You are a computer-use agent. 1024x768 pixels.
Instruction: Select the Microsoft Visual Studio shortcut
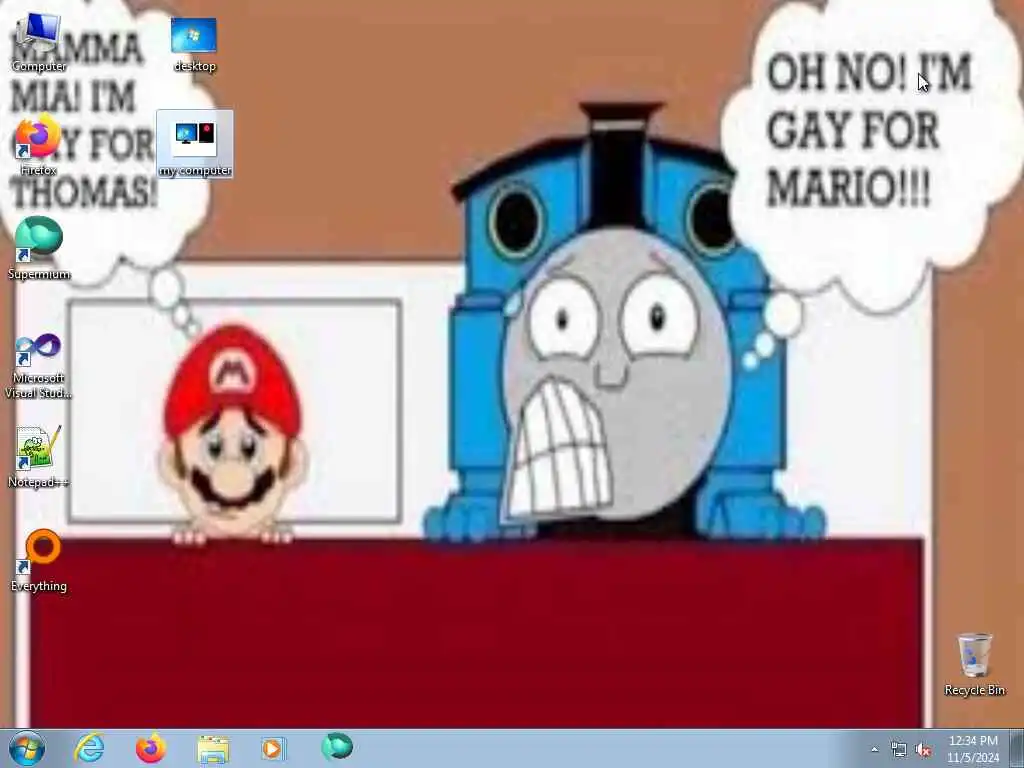pyautogui.click(x=39, y=366)
